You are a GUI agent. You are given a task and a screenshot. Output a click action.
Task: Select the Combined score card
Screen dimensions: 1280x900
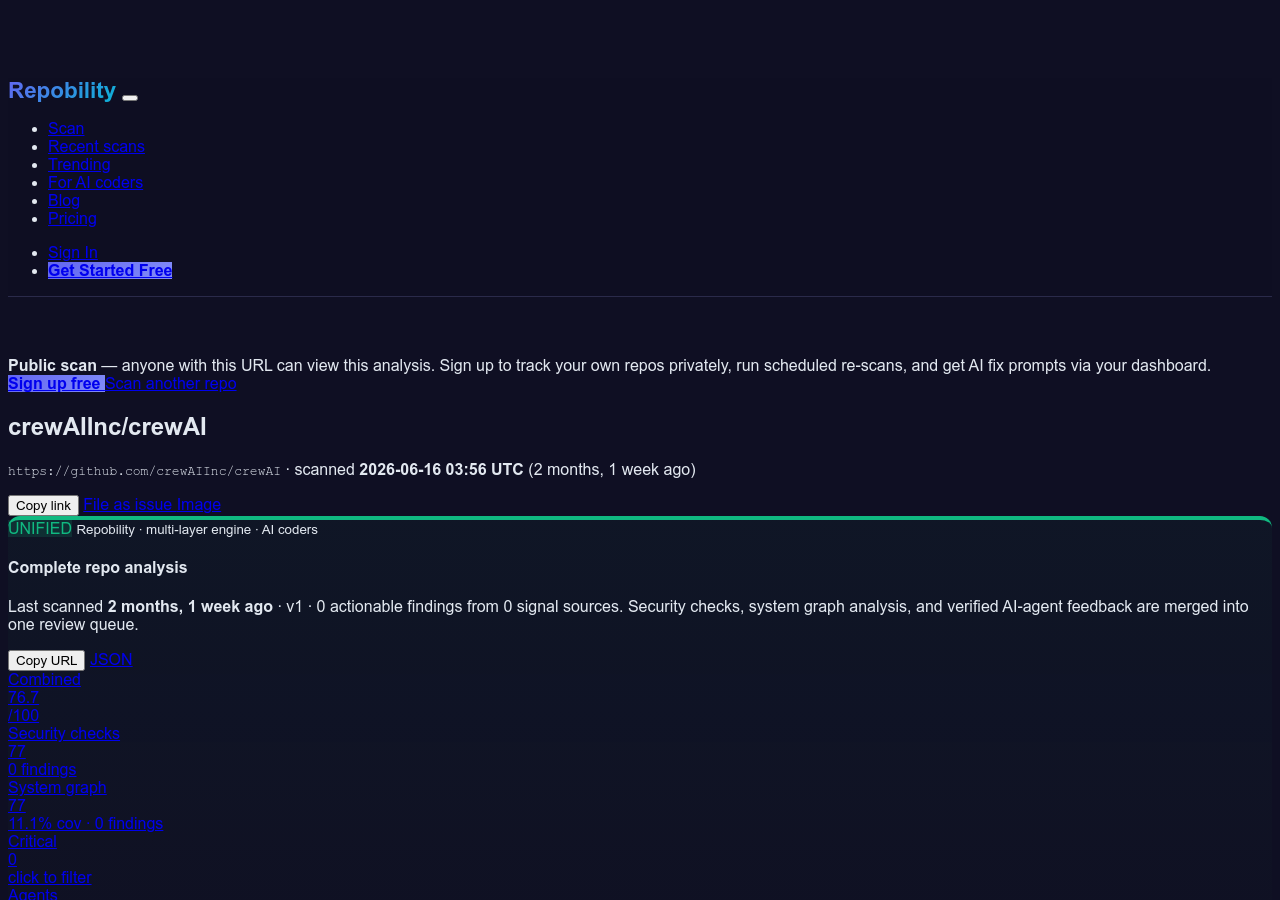point(44,697)
